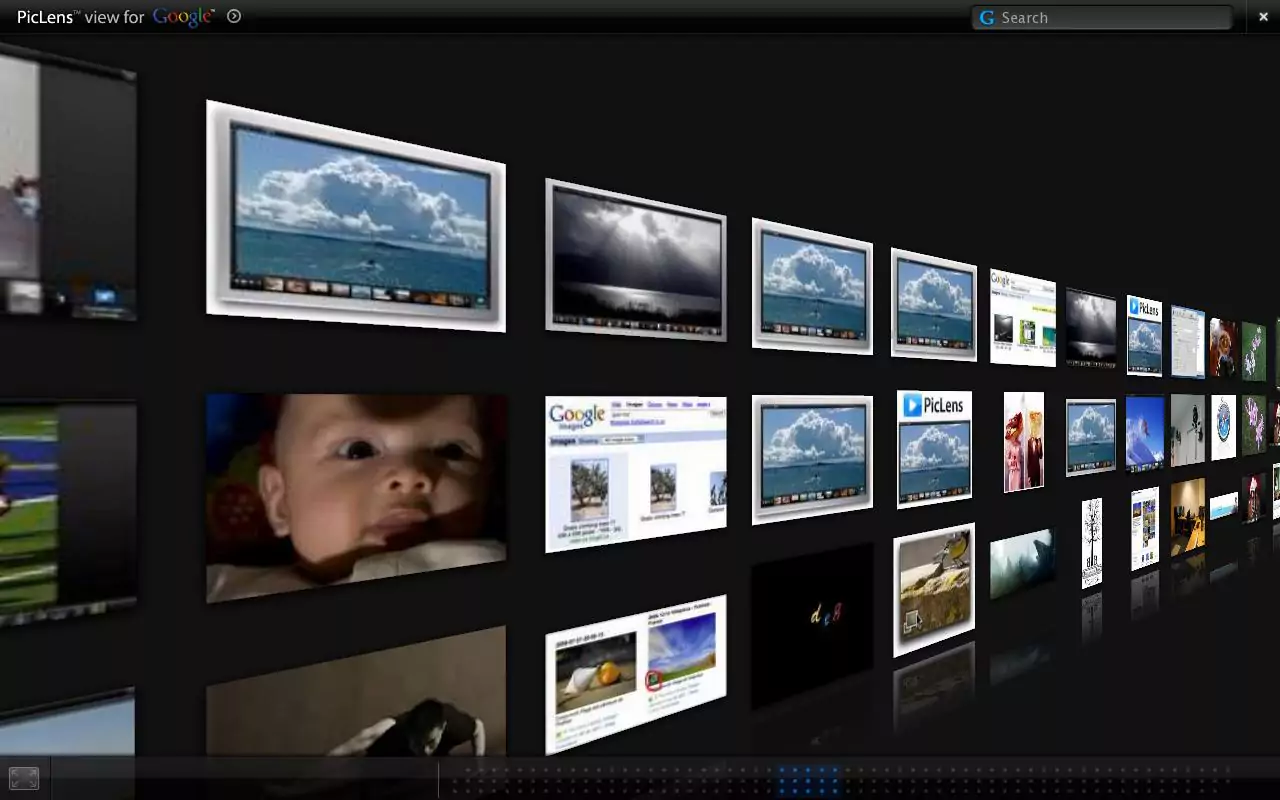Click the fullscreen toggle icon in bottom bar

24,778
